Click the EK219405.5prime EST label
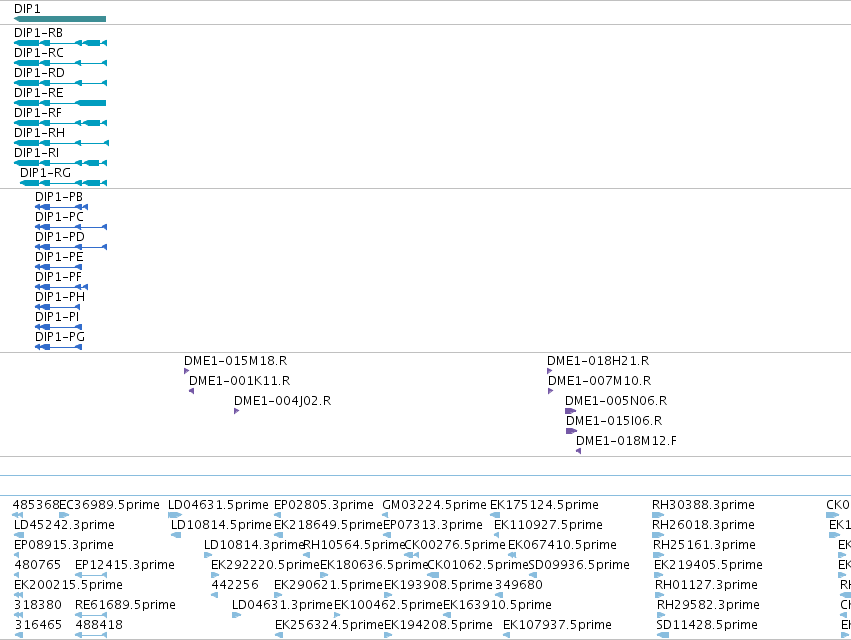This screenshot has height=640, width=851. coord(708,565)
